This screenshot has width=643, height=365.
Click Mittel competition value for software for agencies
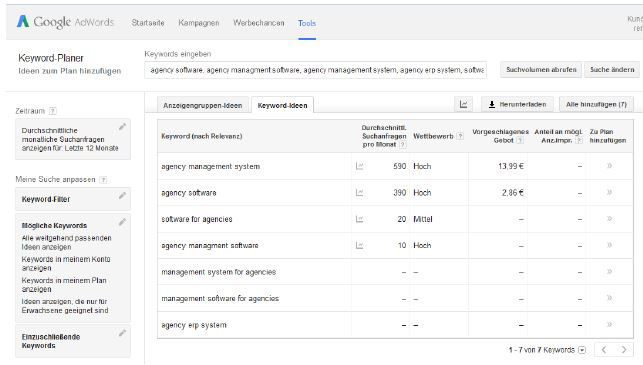click(x=423, y=219)
